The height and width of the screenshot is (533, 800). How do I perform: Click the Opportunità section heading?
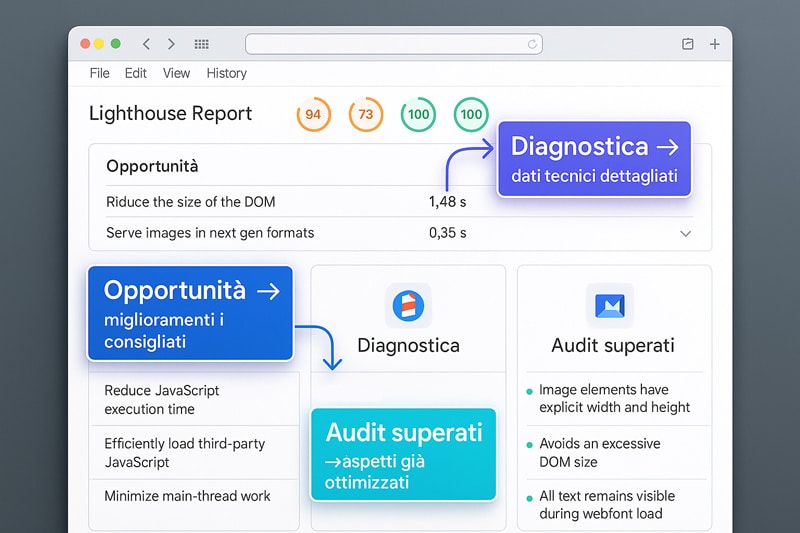(x=152, y=166)
